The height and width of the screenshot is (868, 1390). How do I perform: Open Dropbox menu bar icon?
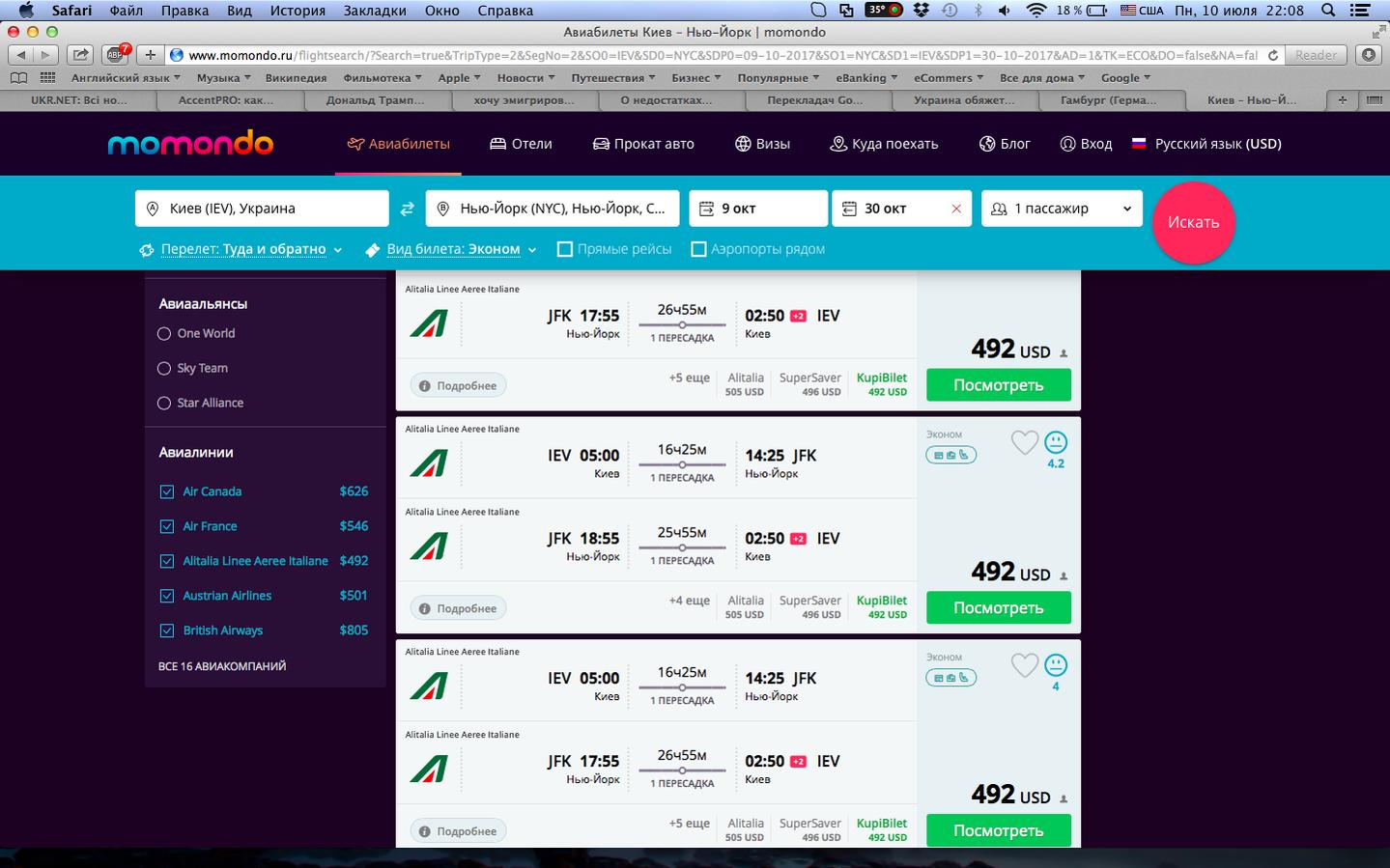pos(922,11)
